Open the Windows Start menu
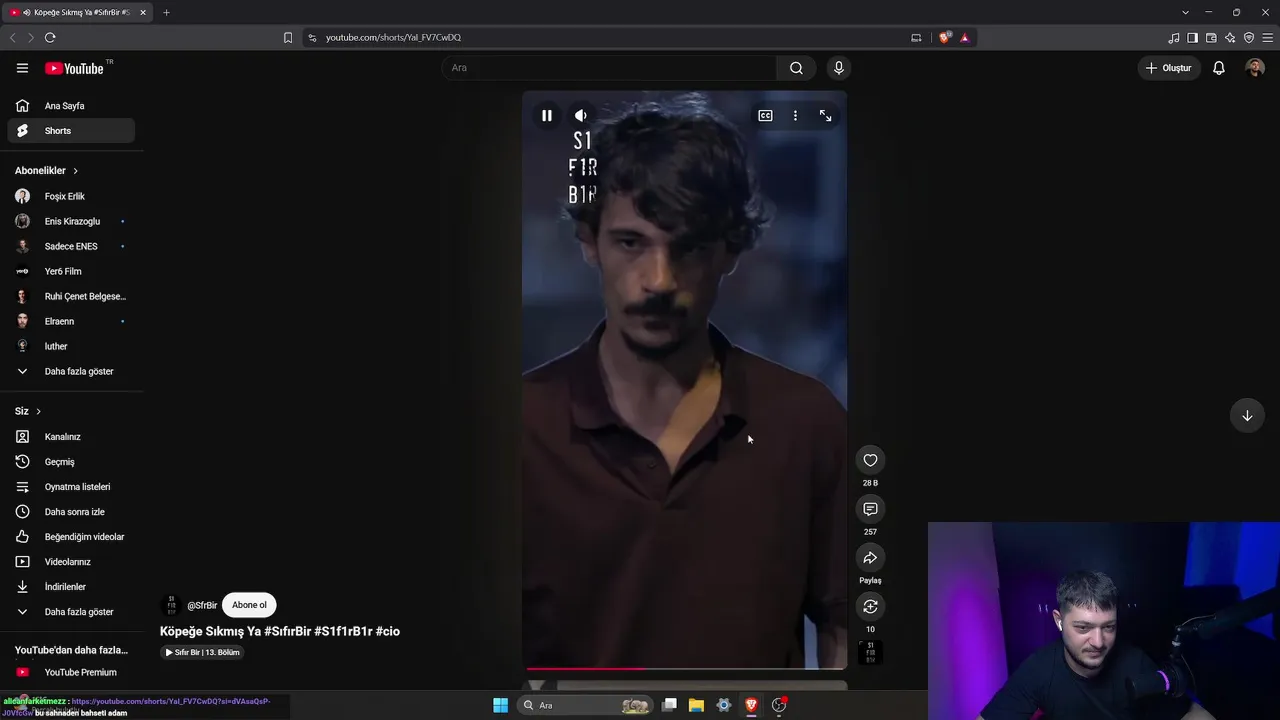Viewport: 1280px width, 720px height. pos(500,705)
